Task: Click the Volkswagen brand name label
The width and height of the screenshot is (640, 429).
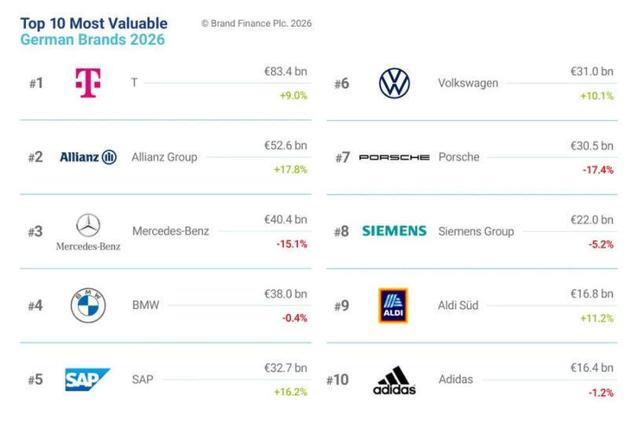Action: (468, 83)
